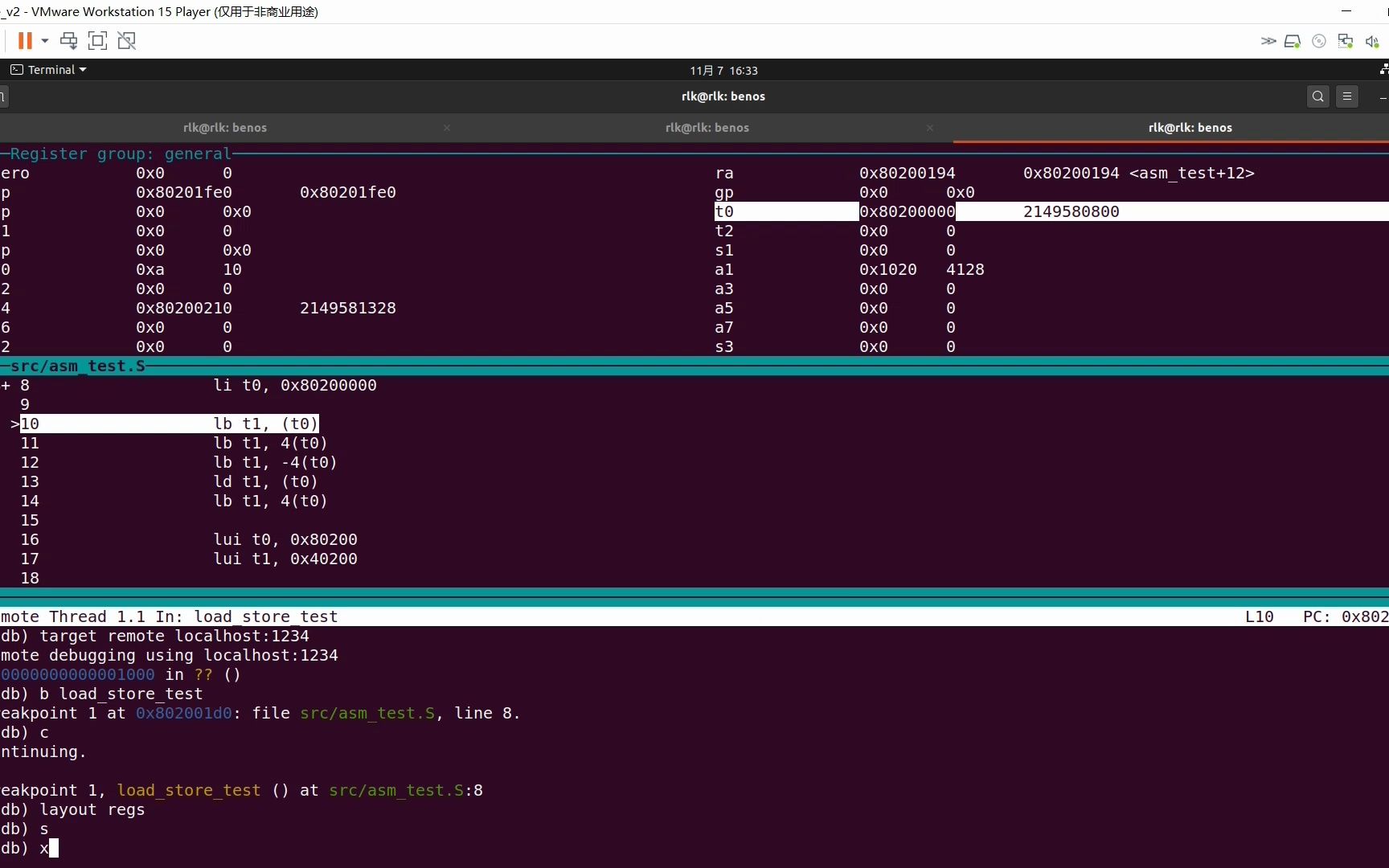Click the load_store_test thread status text
This screenshot has height=868, width=1389.
tap(265, 616)
